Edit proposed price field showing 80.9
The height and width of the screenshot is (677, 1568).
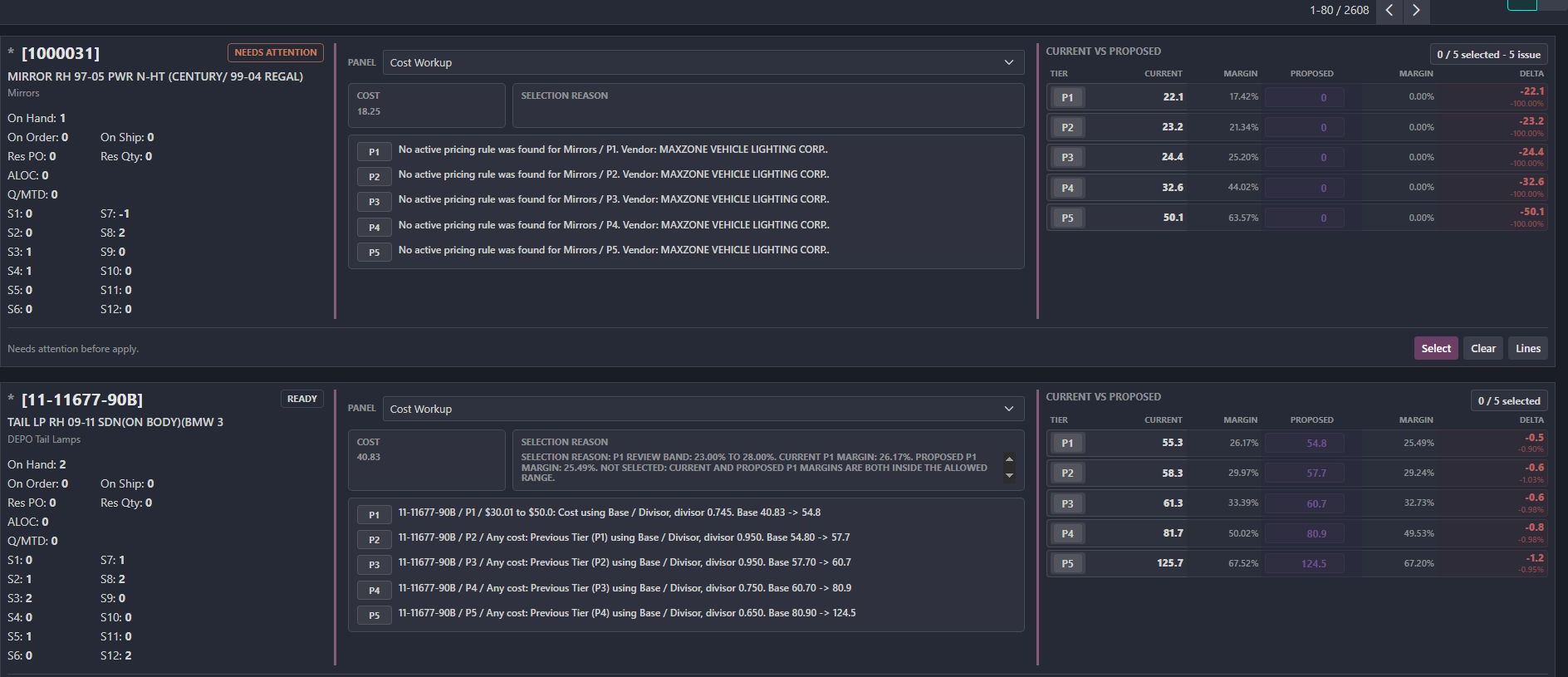(1304, 533)
